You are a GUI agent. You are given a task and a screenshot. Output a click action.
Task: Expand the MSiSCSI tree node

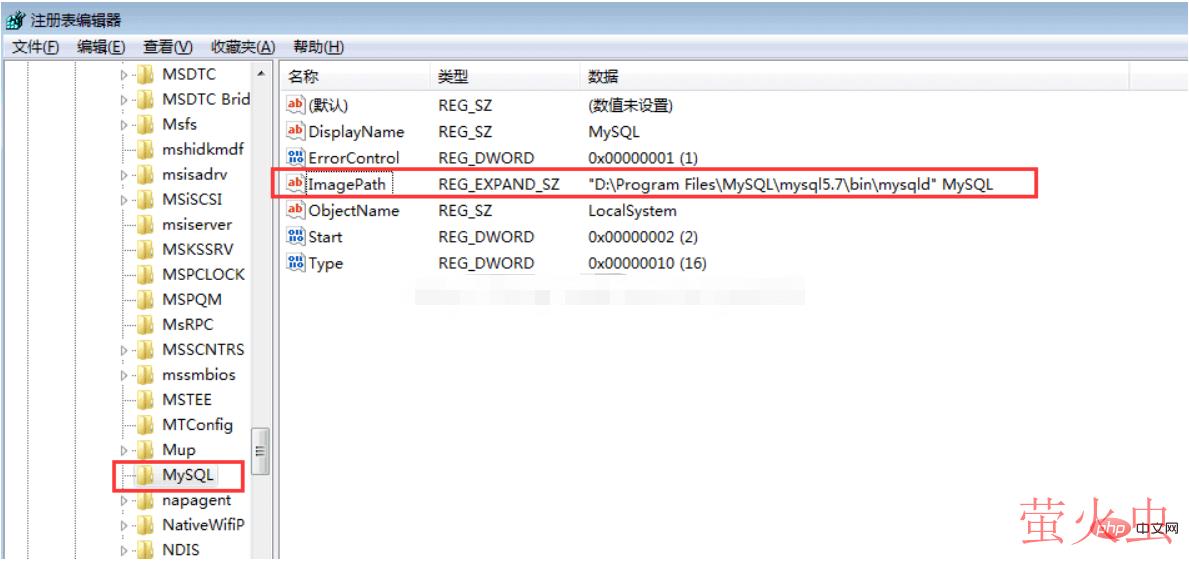pyautogui.click(x=124, y=199)
